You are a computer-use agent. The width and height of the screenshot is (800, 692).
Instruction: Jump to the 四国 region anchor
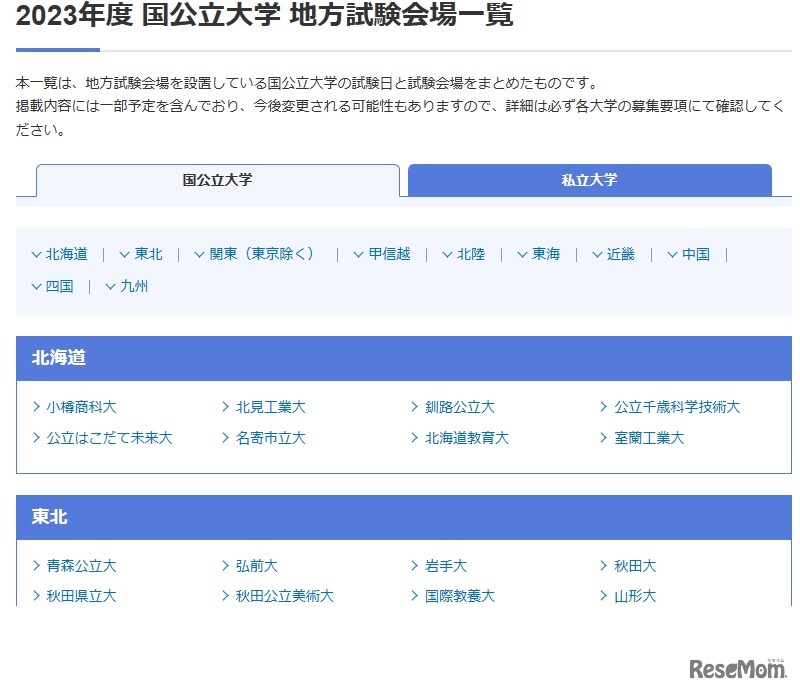53,286
